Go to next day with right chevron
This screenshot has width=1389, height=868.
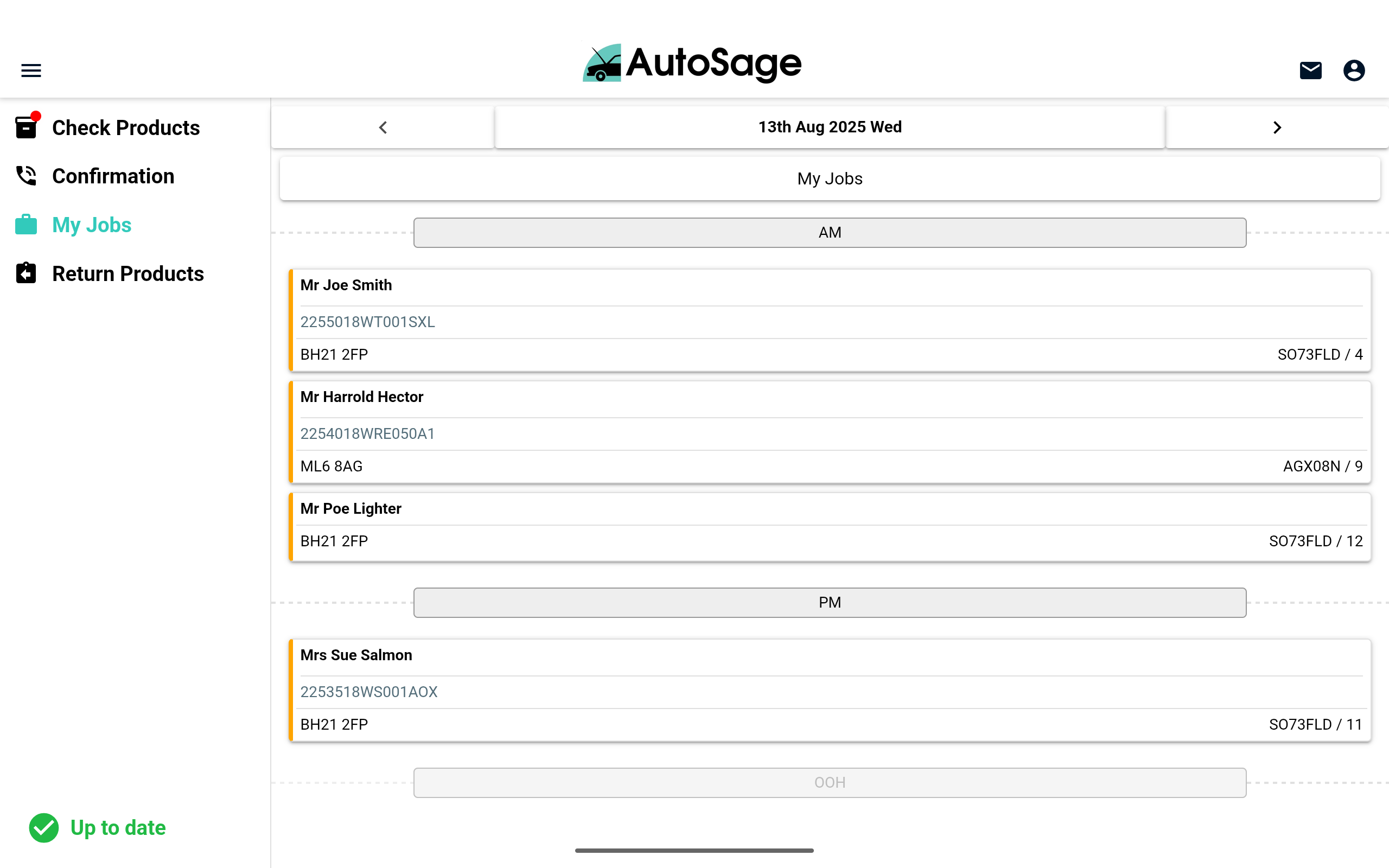[1277, 127]
